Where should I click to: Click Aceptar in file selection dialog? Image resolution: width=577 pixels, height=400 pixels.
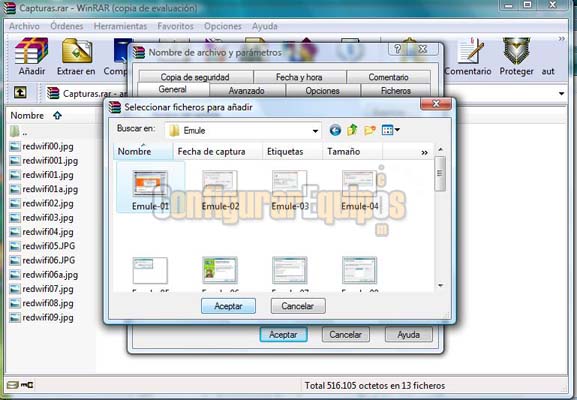click(228, 306)
